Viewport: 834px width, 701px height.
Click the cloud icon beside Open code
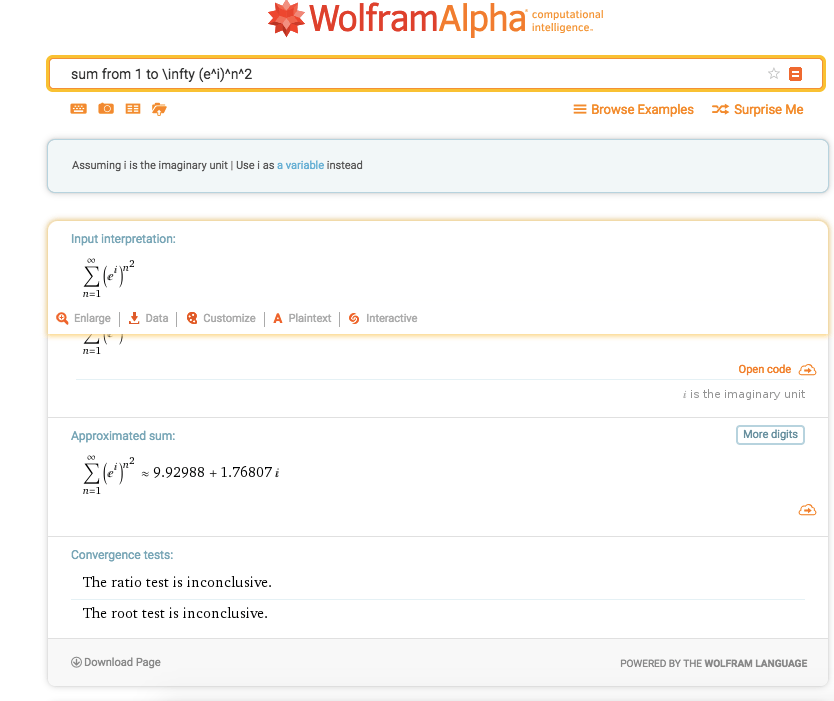click(x=807, y=370)
